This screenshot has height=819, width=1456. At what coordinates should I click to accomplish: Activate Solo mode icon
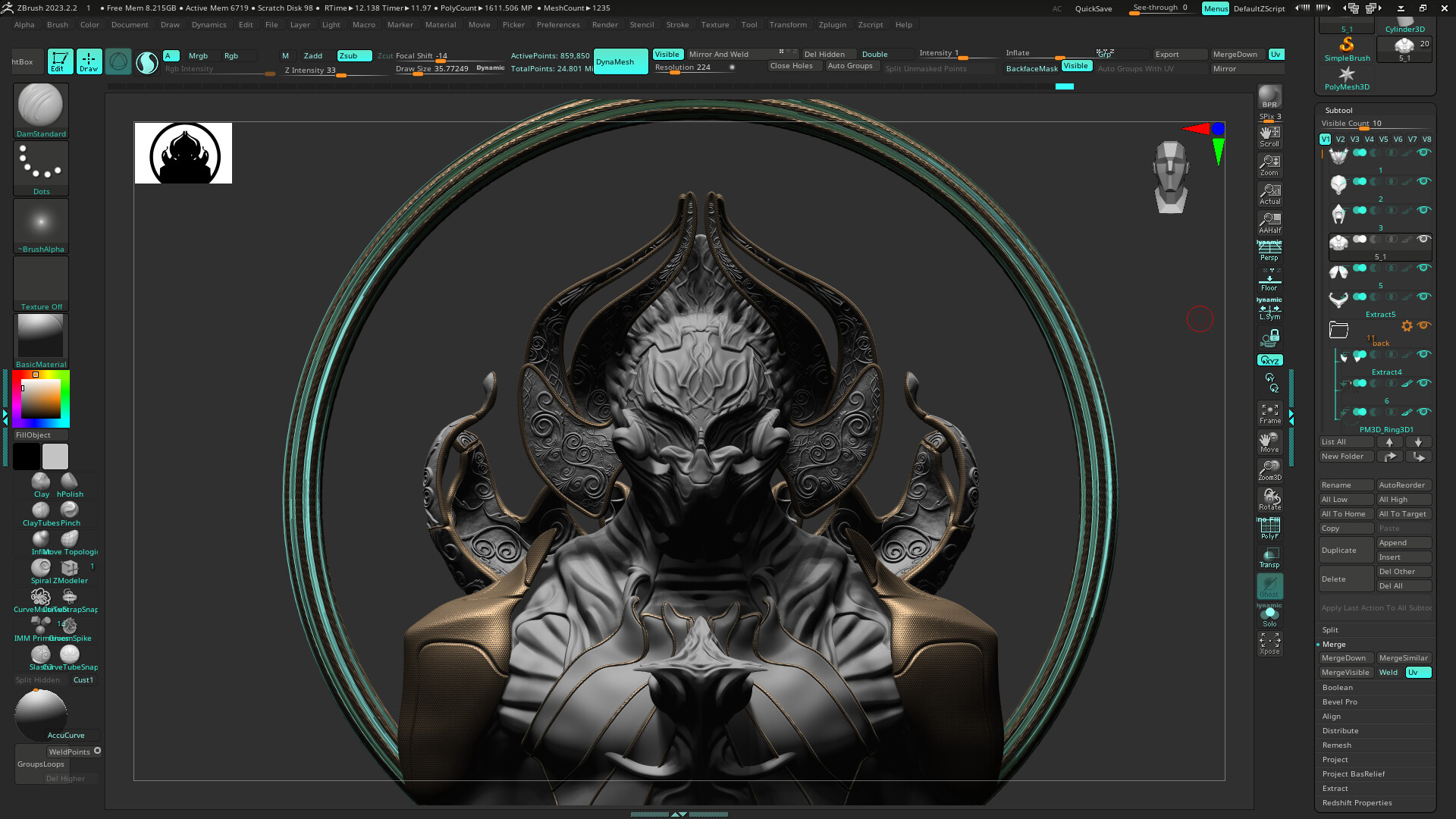coord(1269,616)
